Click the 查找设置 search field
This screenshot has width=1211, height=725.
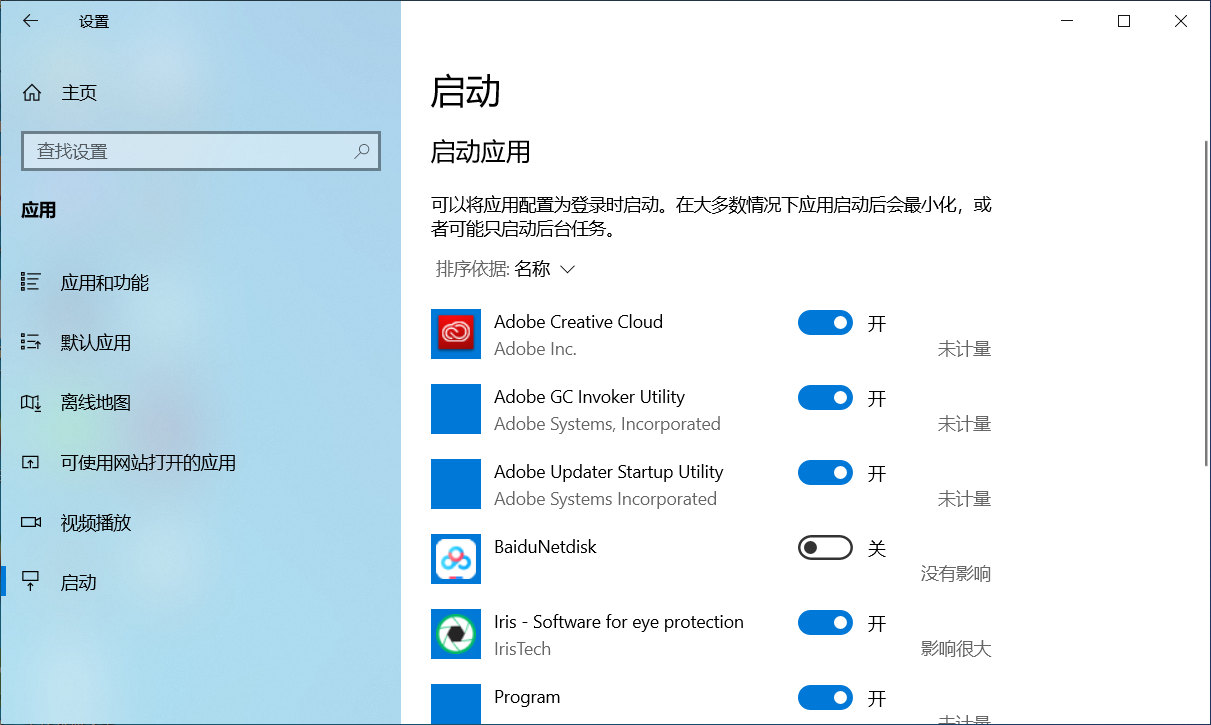tap(201, 151)
